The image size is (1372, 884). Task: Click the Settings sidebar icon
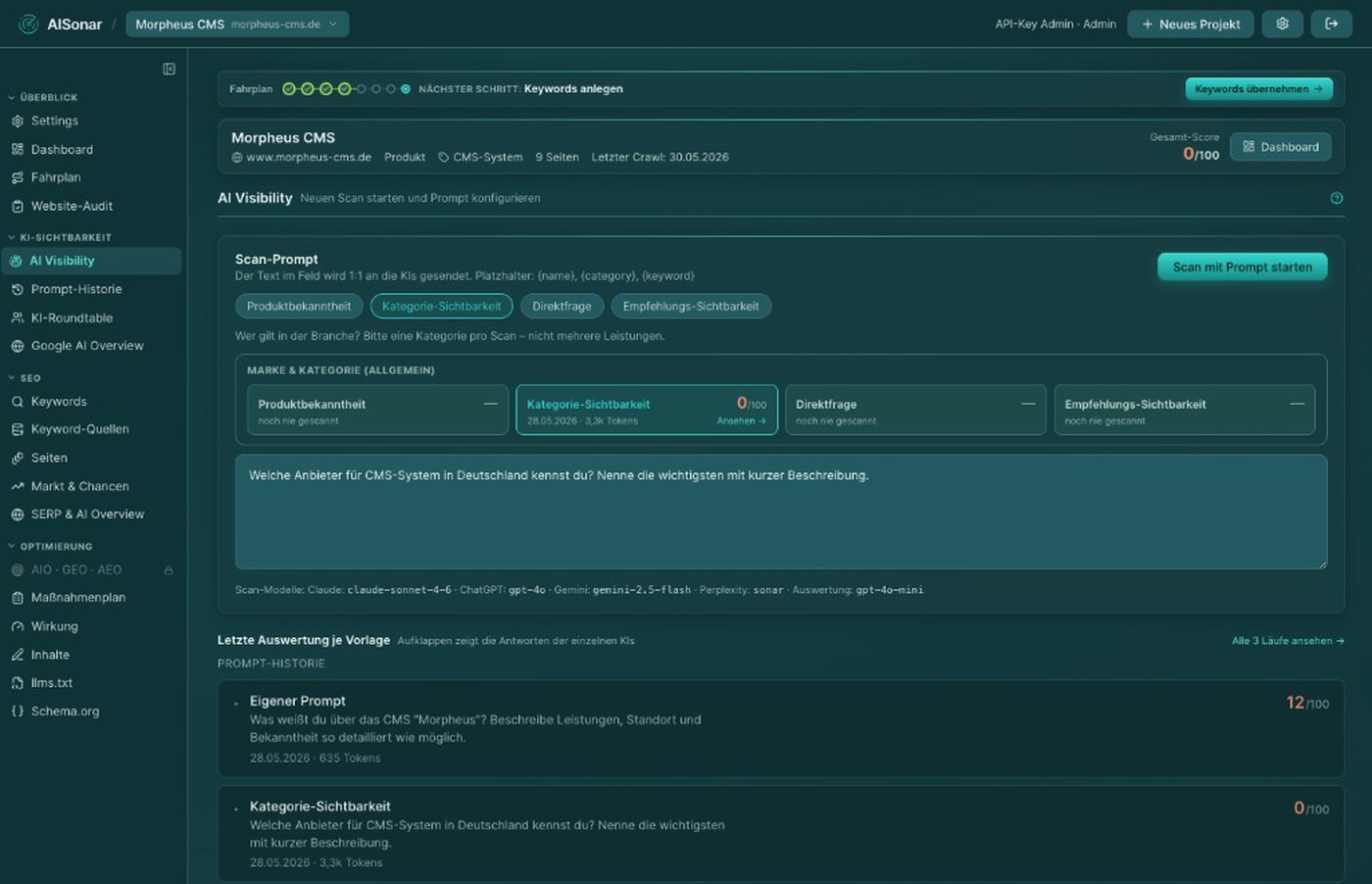coord(18,121)
